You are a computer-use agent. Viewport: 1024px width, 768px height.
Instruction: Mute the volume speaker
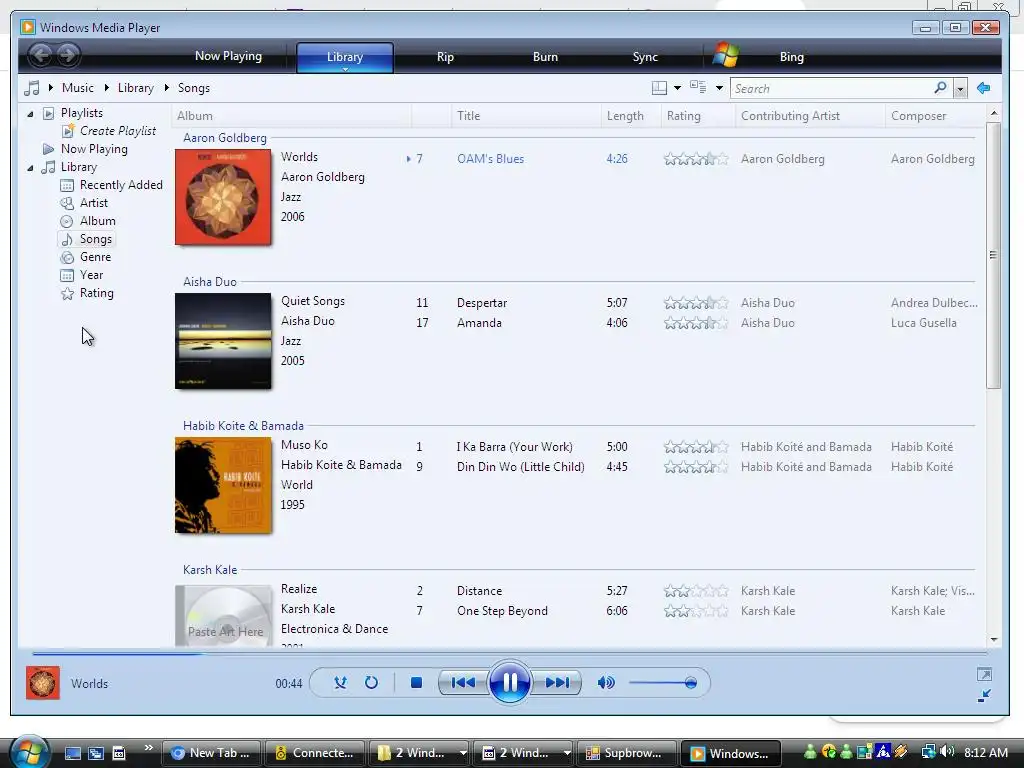606,682
